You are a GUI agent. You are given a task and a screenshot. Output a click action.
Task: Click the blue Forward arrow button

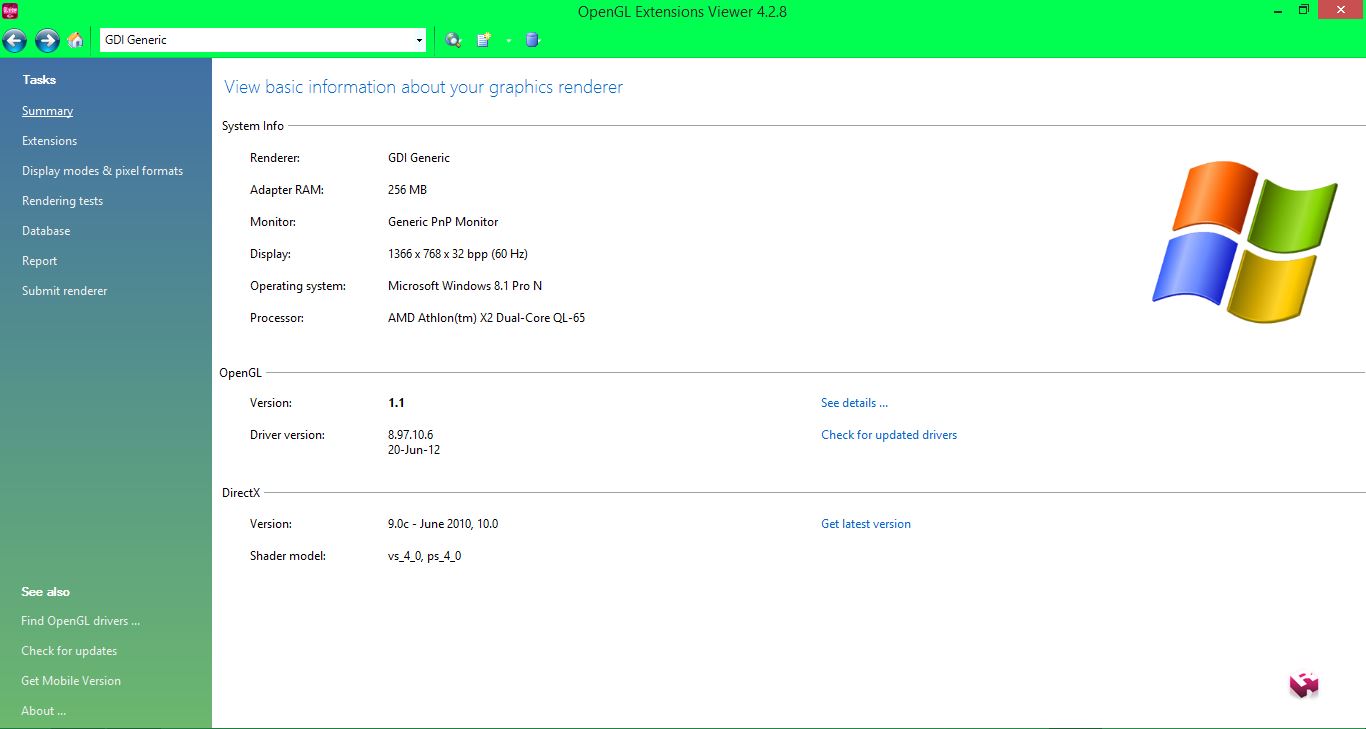(46, 40)
